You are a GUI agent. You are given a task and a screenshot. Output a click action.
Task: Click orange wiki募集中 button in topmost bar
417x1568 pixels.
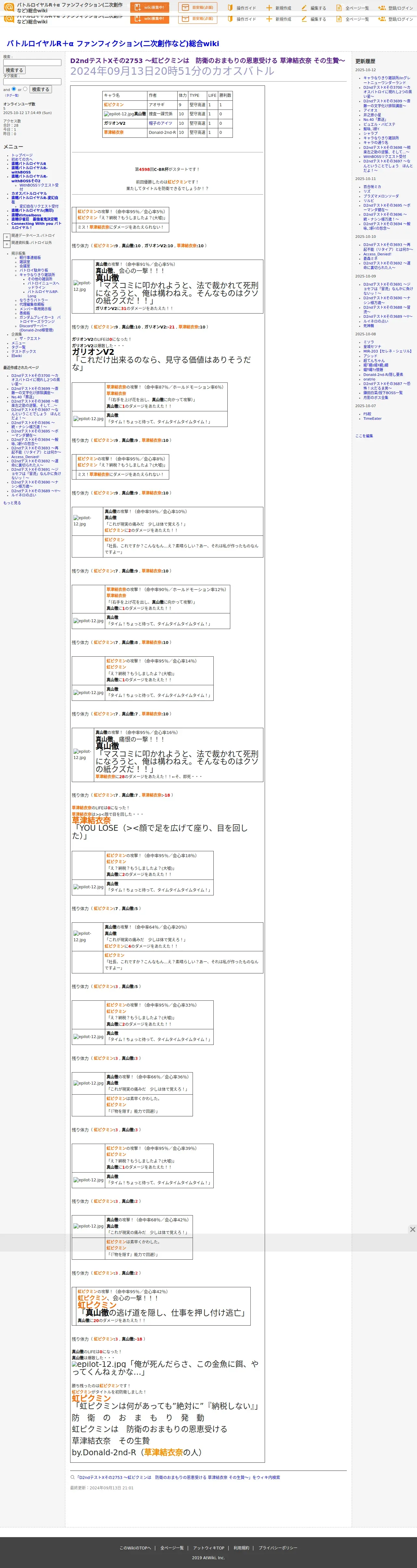(x=149, y=7)
